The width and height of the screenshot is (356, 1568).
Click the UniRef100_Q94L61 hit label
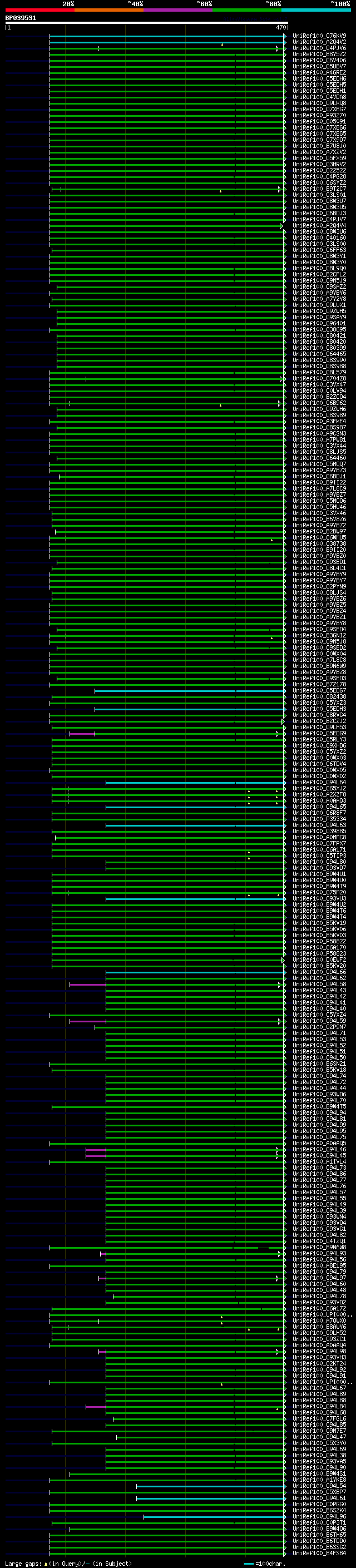coord(319,1498)
